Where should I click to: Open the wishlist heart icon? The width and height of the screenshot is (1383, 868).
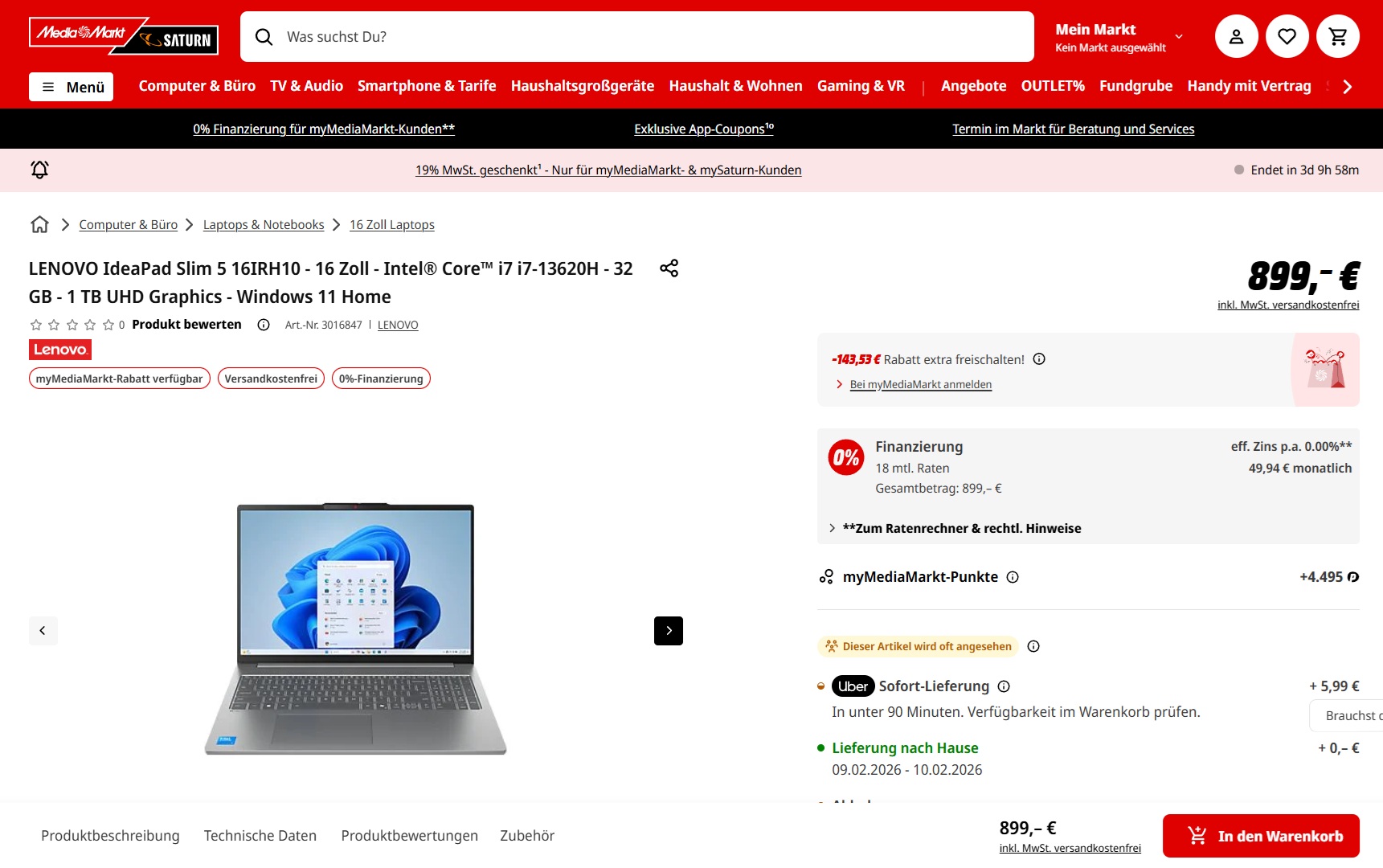coord(1287,36)
